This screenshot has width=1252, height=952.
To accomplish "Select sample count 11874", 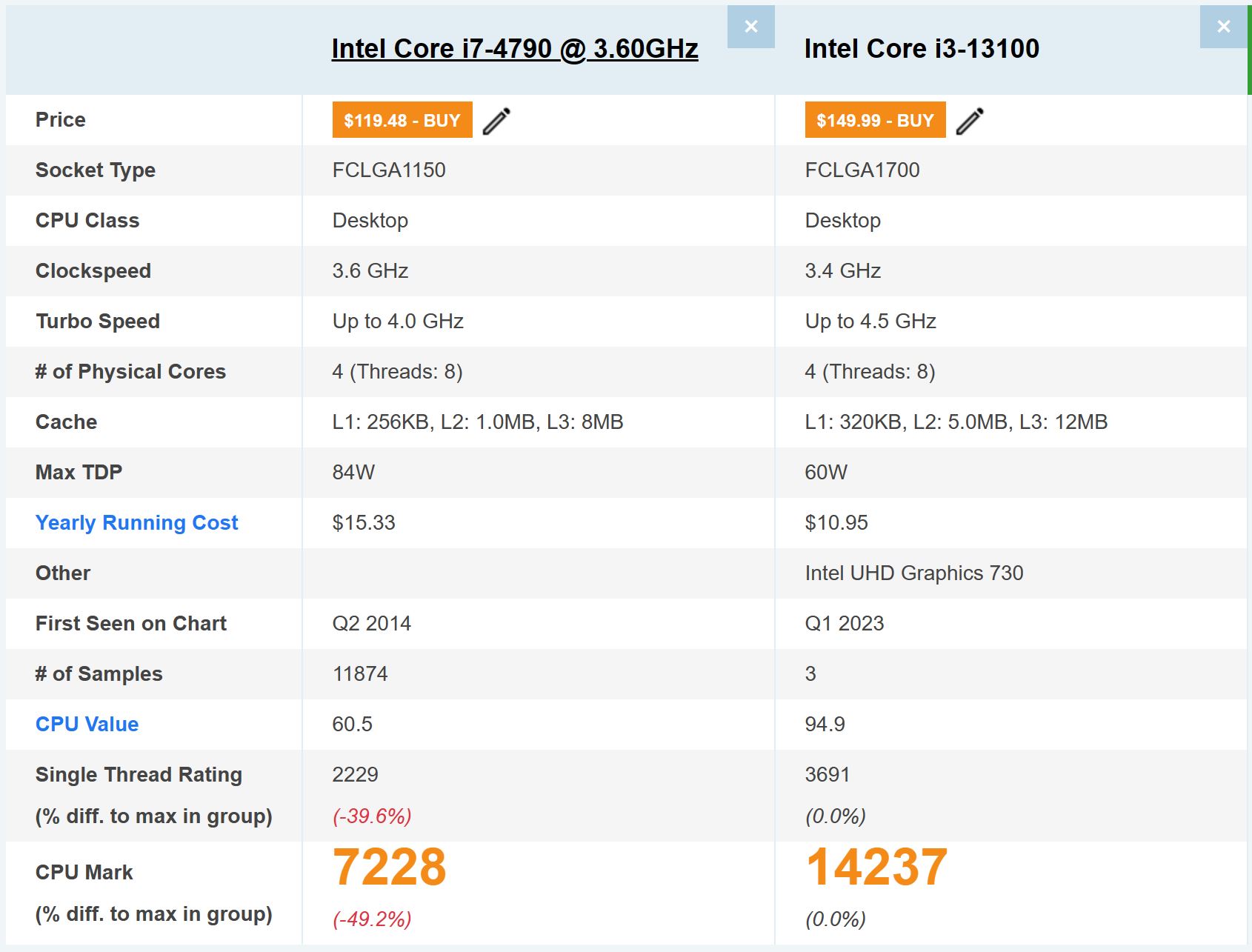I will point(360,674).
